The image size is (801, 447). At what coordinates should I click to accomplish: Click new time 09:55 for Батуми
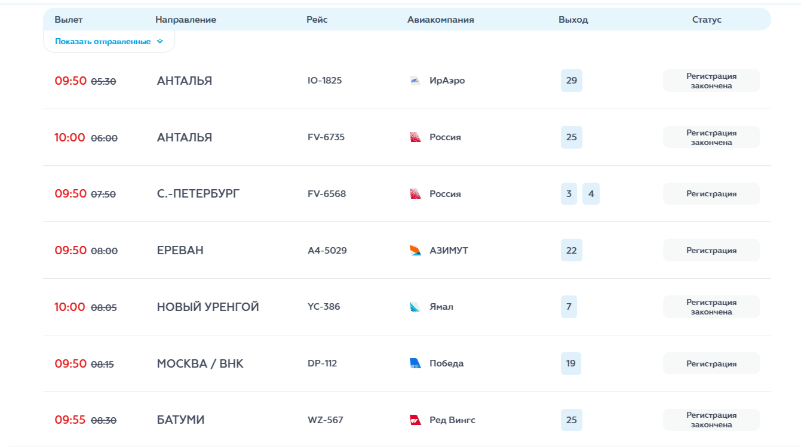point(70,420)
